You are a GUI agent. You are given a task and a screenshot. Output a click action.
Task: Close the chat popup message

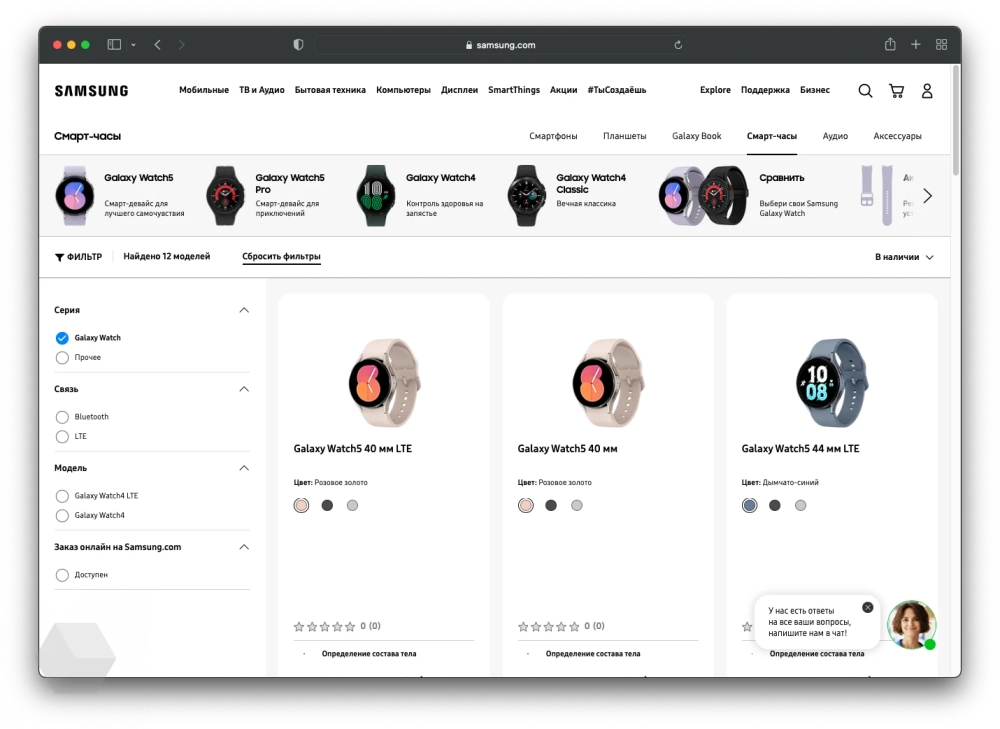tap(867, 607)
